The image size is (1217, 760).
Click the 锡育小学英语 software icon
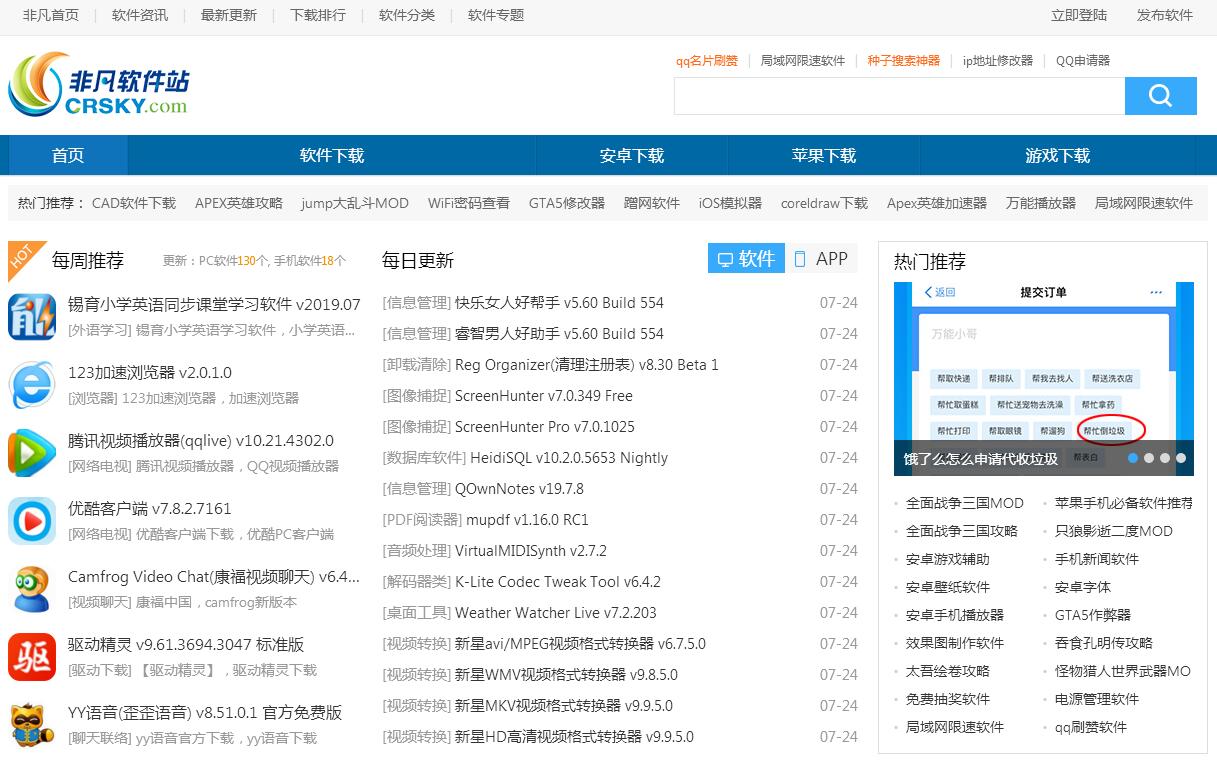[x=32, y=317]
